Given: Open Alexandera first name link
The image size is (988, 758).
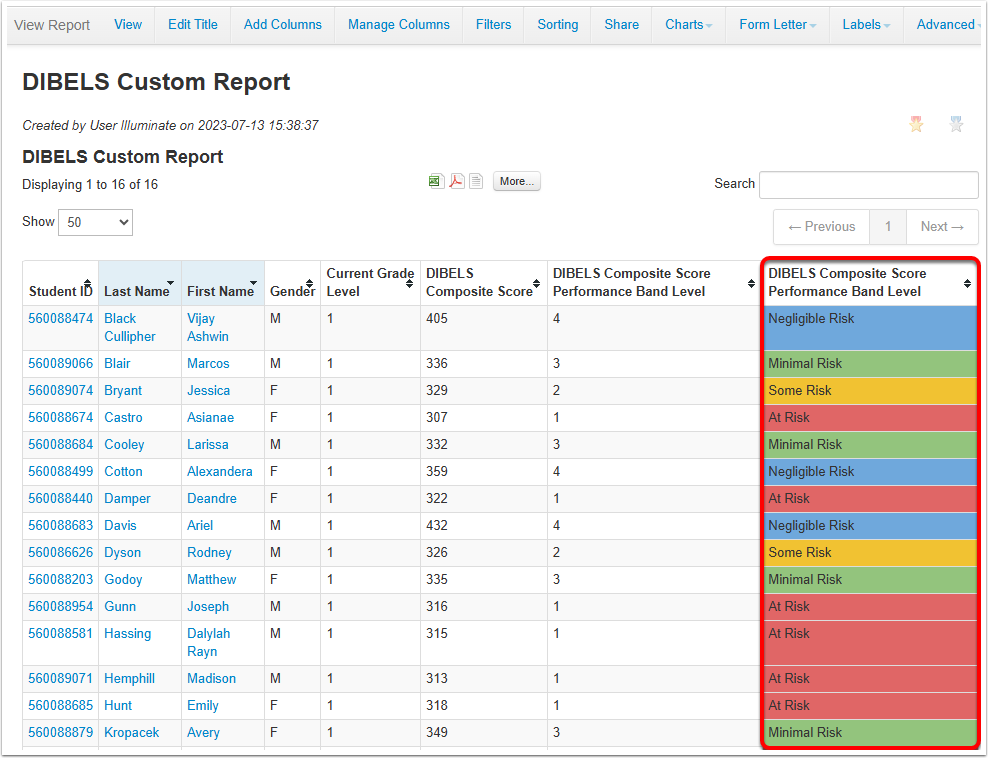Looking at the screenshot, I should 219,472.
